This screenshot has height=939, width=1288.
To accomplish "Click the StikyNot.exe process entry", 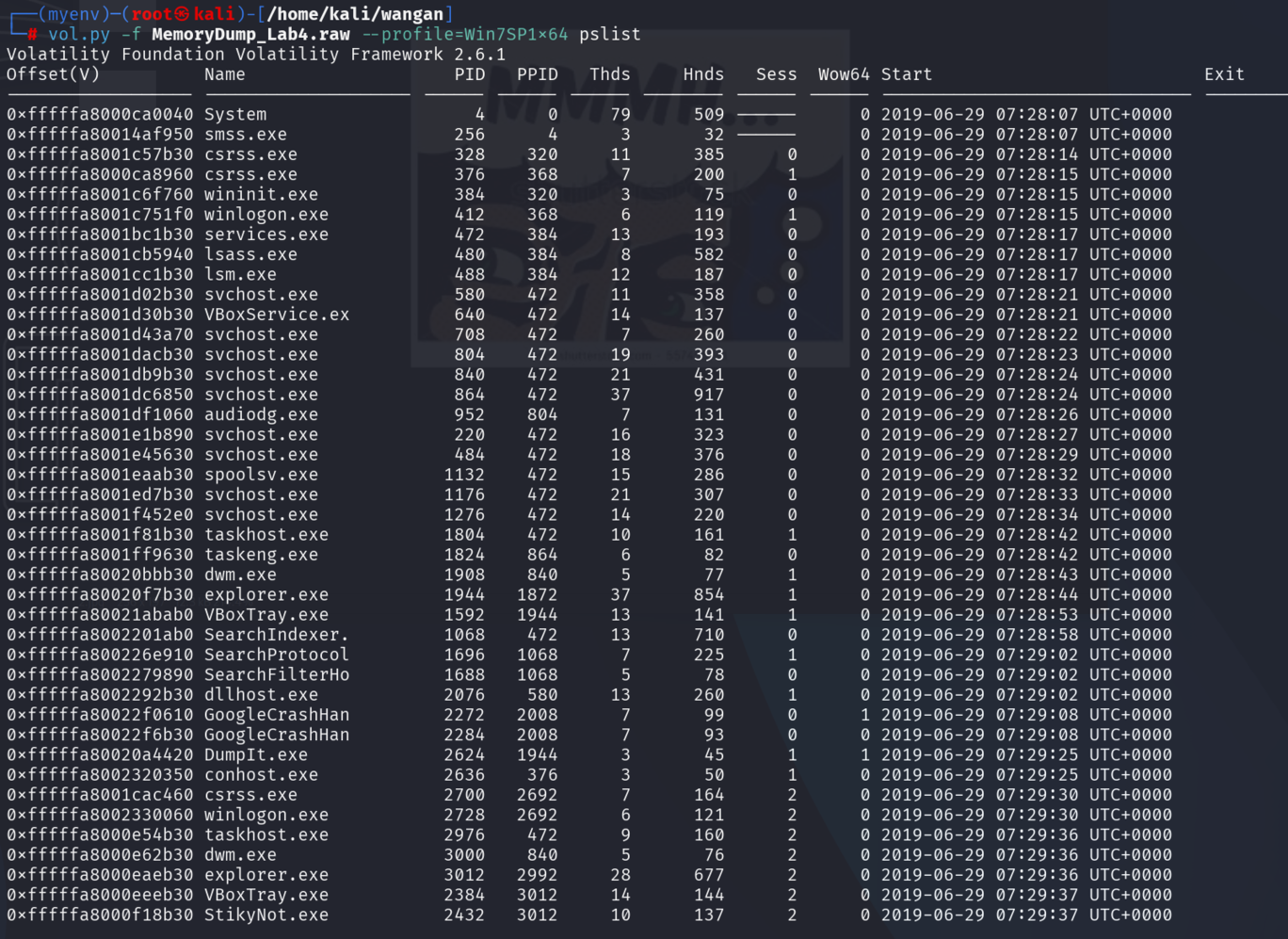I will point(266,915).
